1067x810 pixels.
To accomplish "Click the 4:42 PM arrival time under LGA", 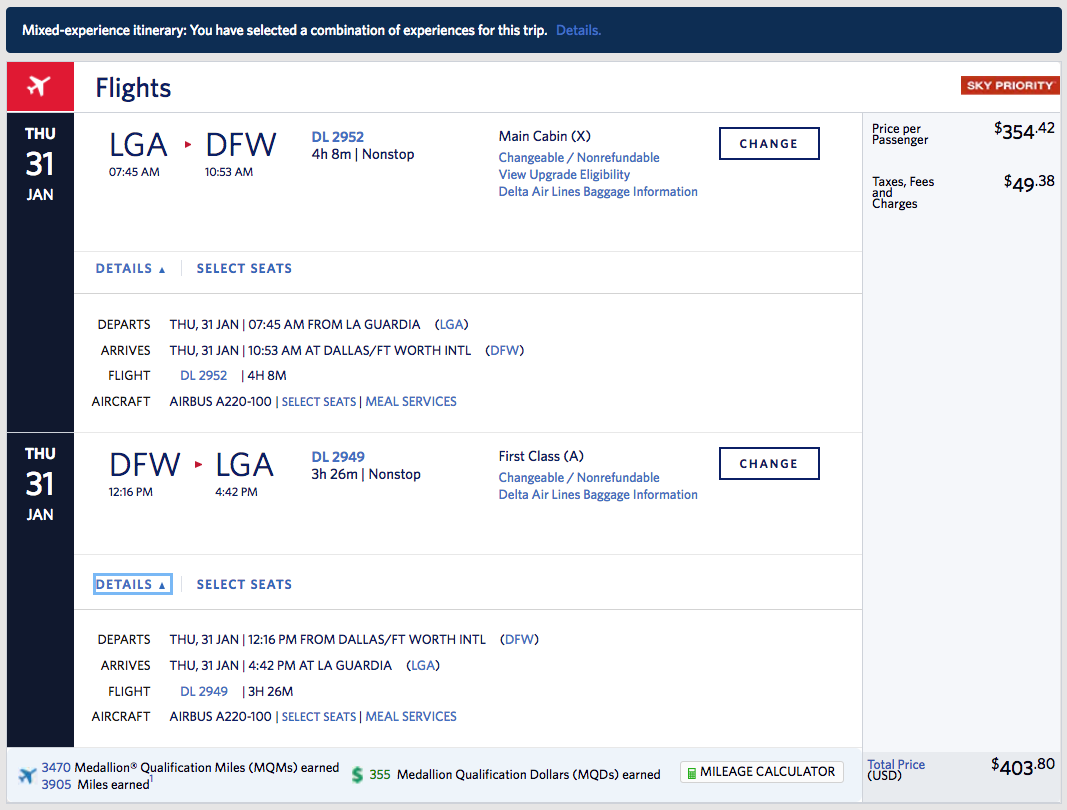I will click(x=236, y=492).
